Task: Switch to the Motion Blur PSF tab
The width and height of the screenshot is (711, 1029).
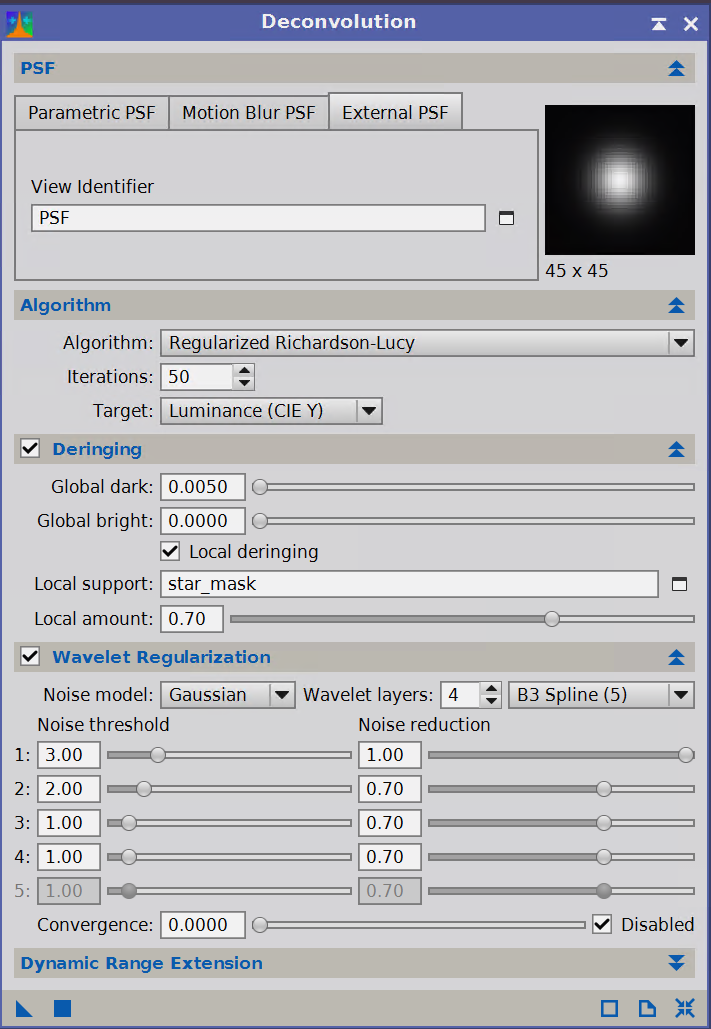Action: [249, 113]
